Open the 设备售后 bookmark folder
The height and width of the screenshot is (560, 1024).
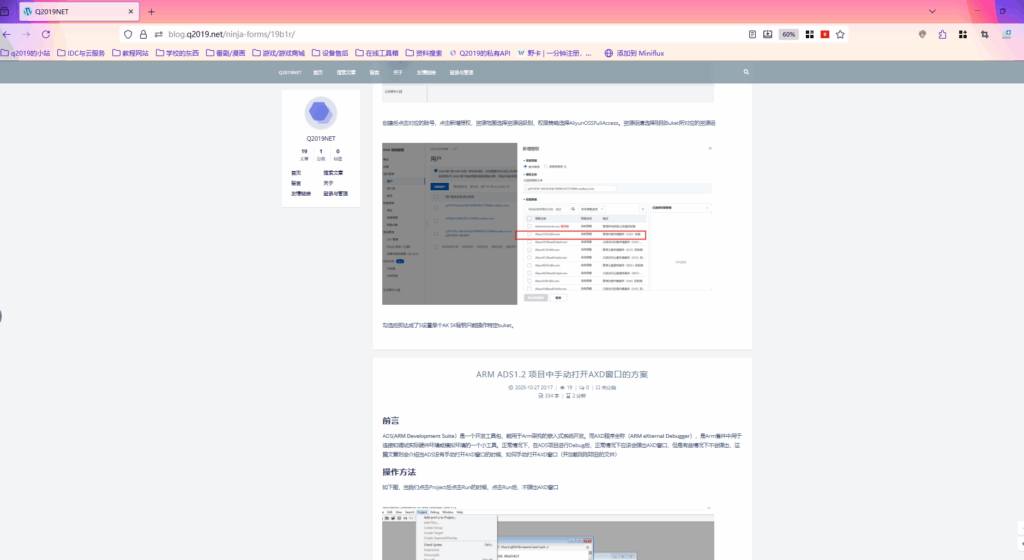pyautogui.click(x=330, y=53)
